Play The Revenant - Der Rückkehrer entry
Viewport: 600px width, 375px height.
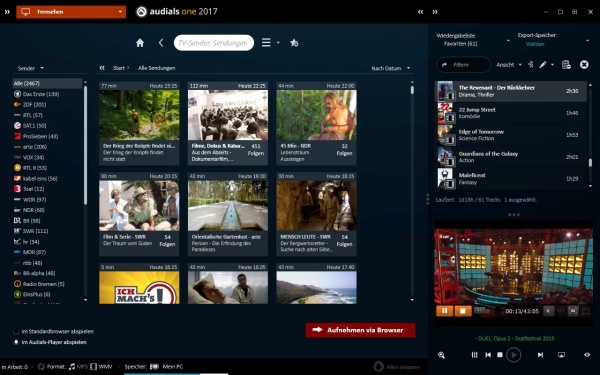click(x=510, y=91)
